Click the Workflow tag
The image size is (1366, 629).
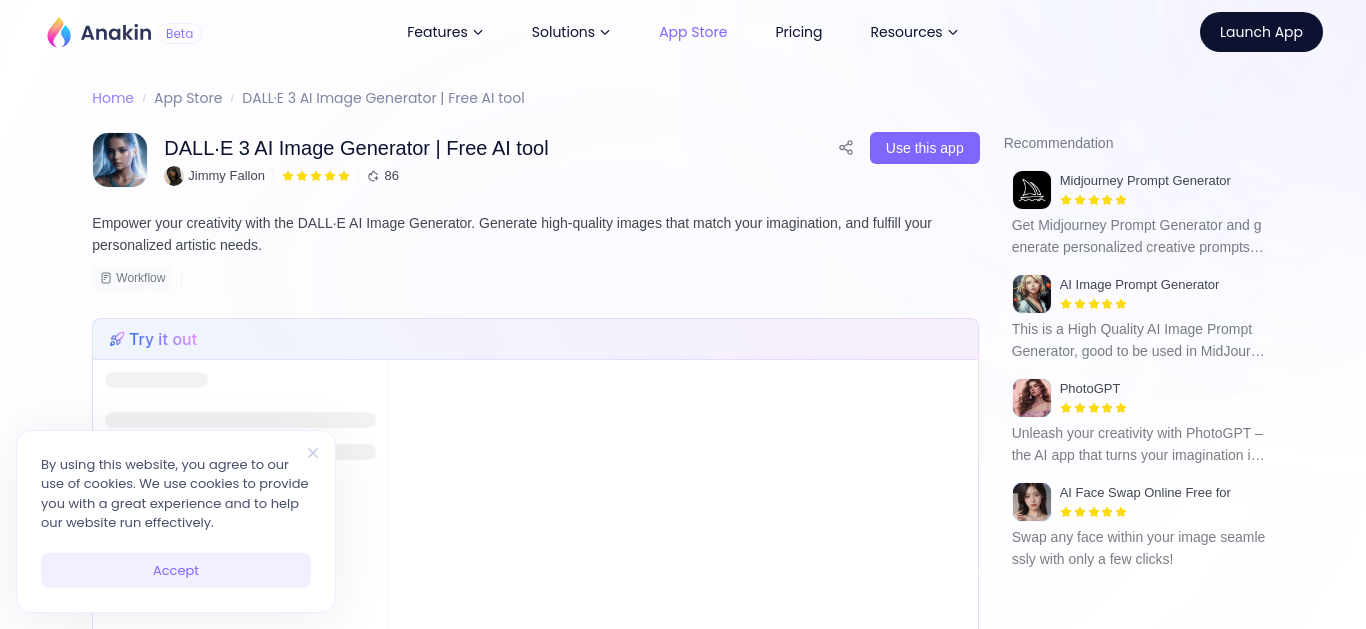(x=133, y=278)
